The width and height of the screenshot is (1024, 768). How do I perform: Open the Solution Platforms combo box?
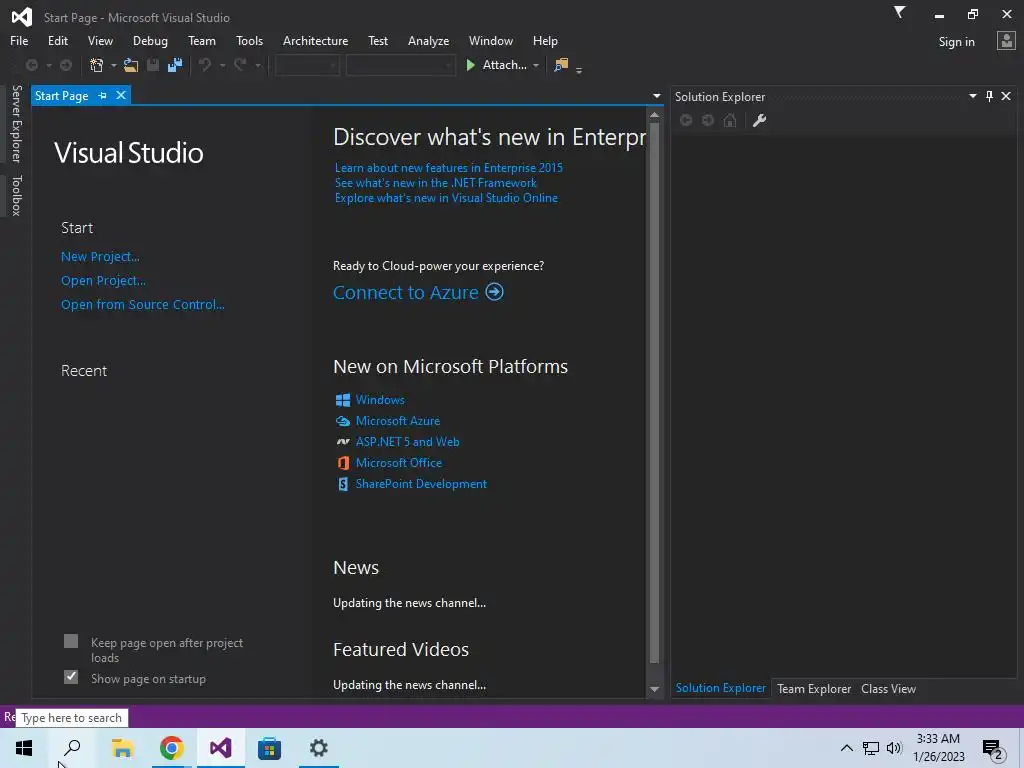(x=400, y=65)
